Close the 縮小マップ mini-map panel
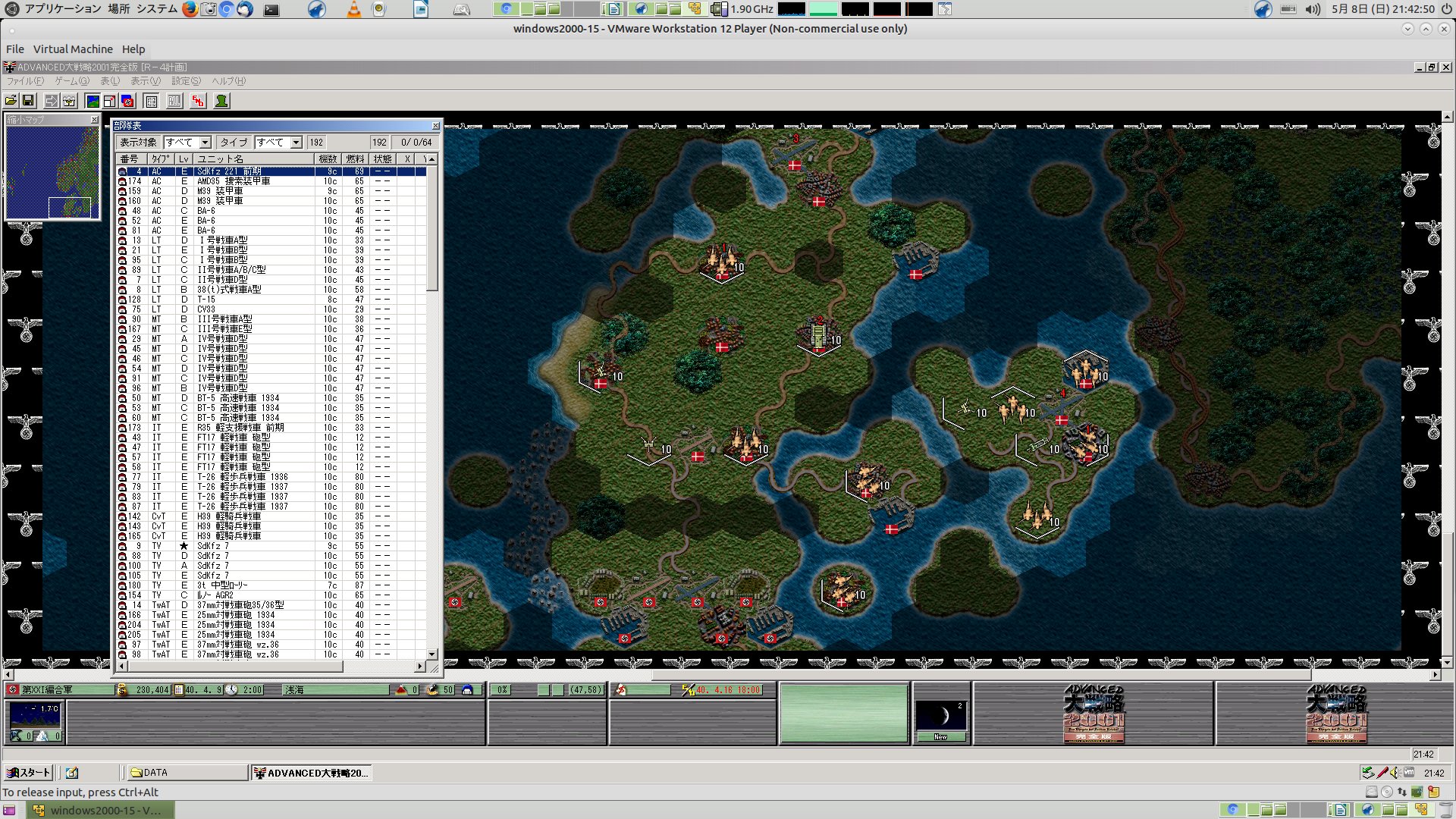This screenshot has height=819, width=1456. [94, 120]
